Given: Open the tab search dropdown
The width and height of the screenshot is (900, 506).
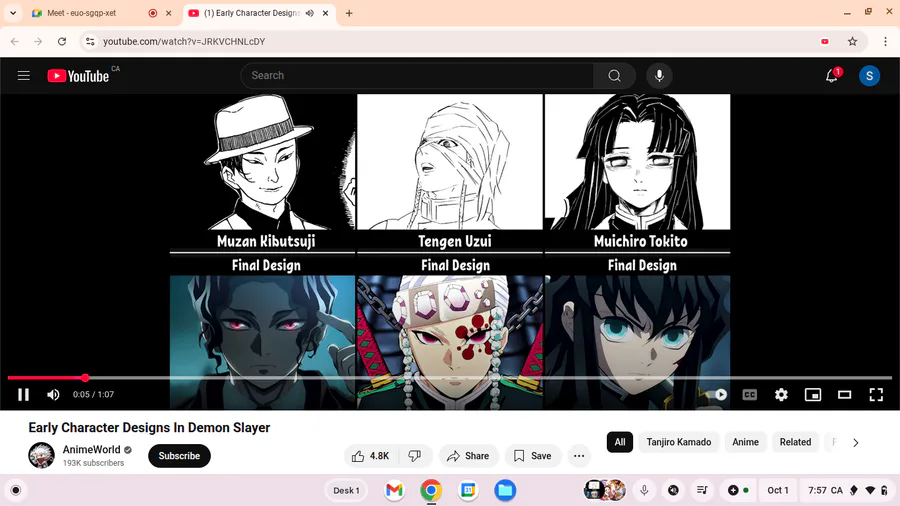Looking at the screenshot, I should click(x=13, y=13).
